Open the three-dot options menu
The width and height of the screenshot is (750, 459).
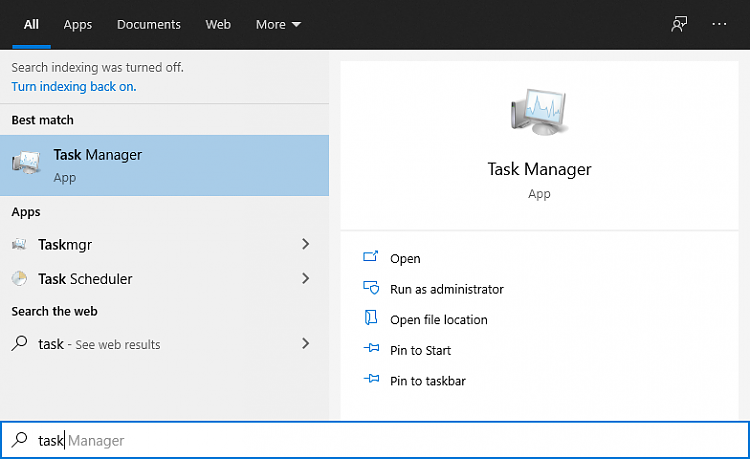[x=719, y=24]
